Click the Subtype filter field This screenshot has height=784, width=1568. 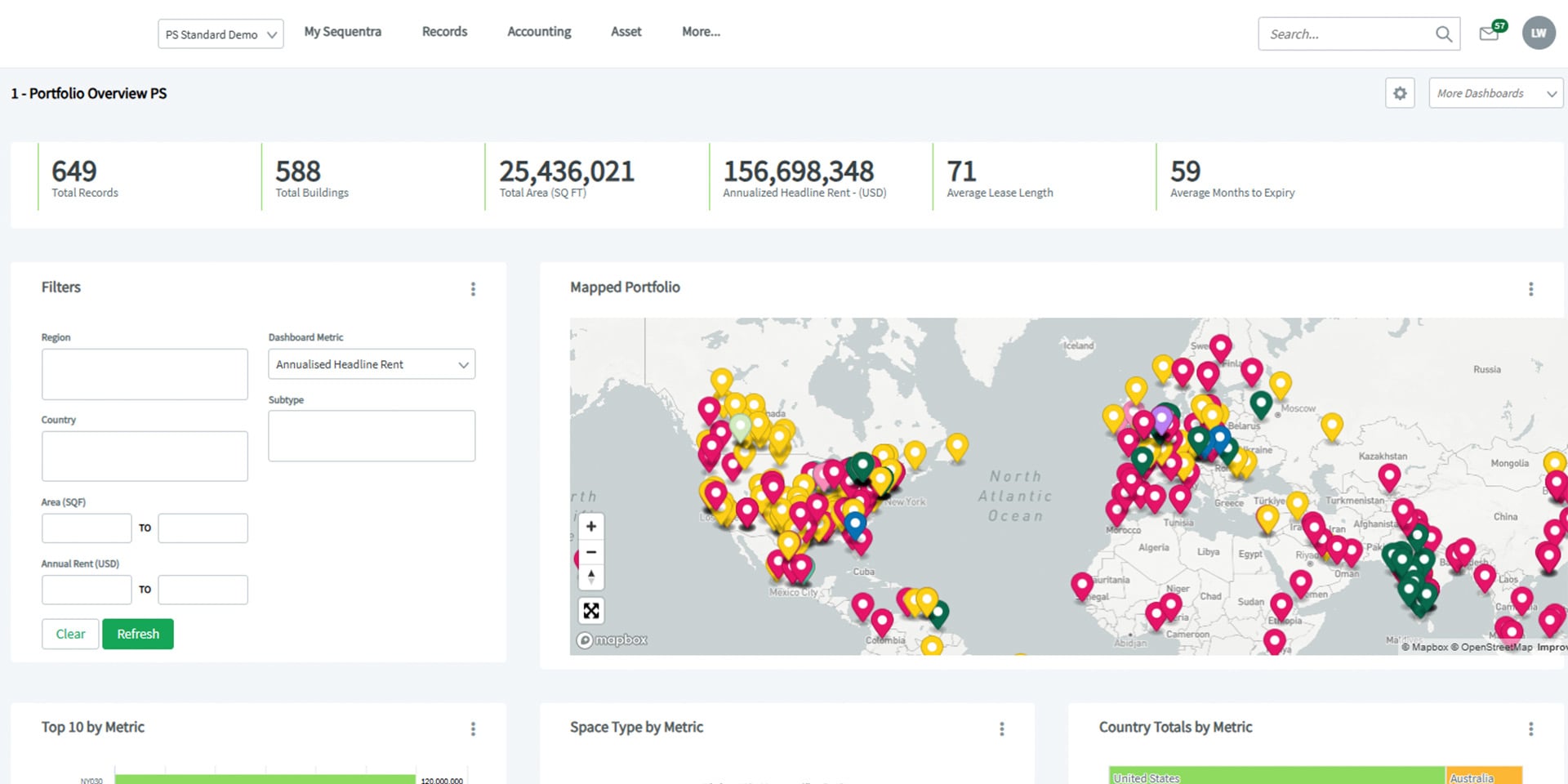tap(372, 436)
